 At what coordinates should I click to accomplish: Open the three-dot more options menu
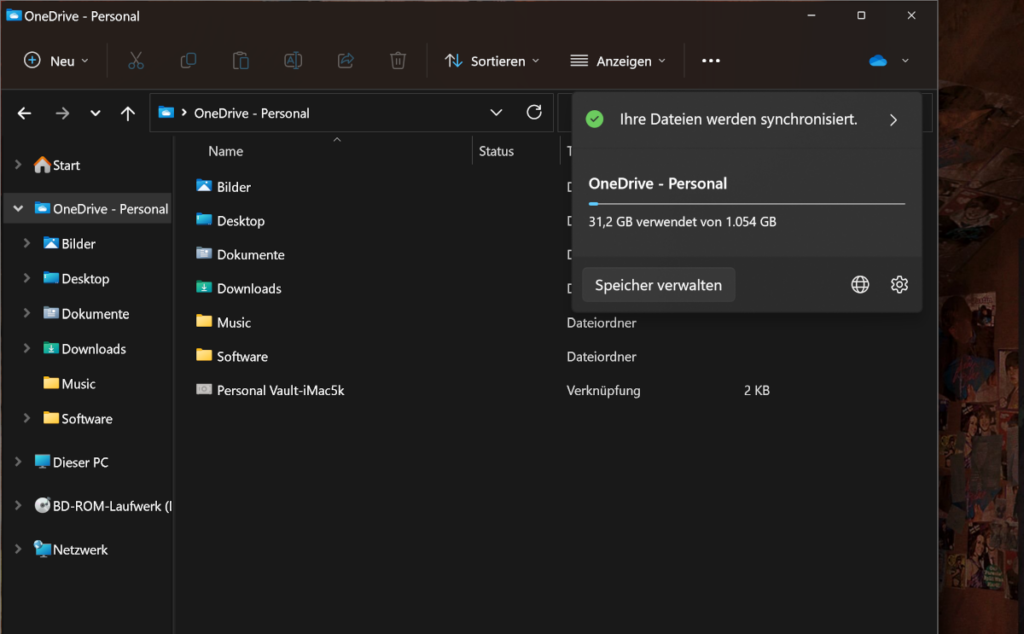pos(711,61)
